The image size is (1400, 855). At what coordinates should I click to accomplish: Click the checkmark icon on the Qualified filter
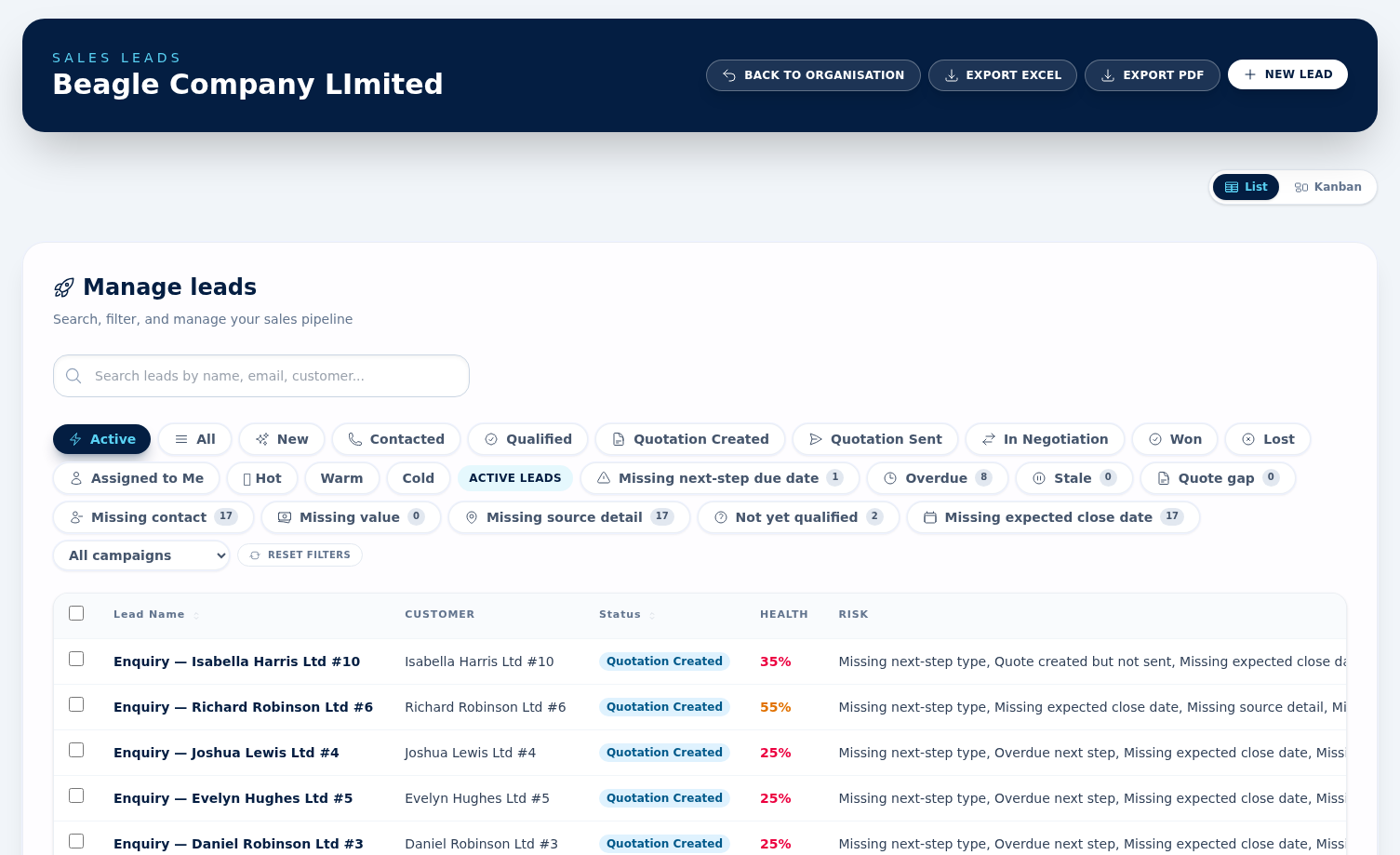pyautogui.click(x=491, y=439)
